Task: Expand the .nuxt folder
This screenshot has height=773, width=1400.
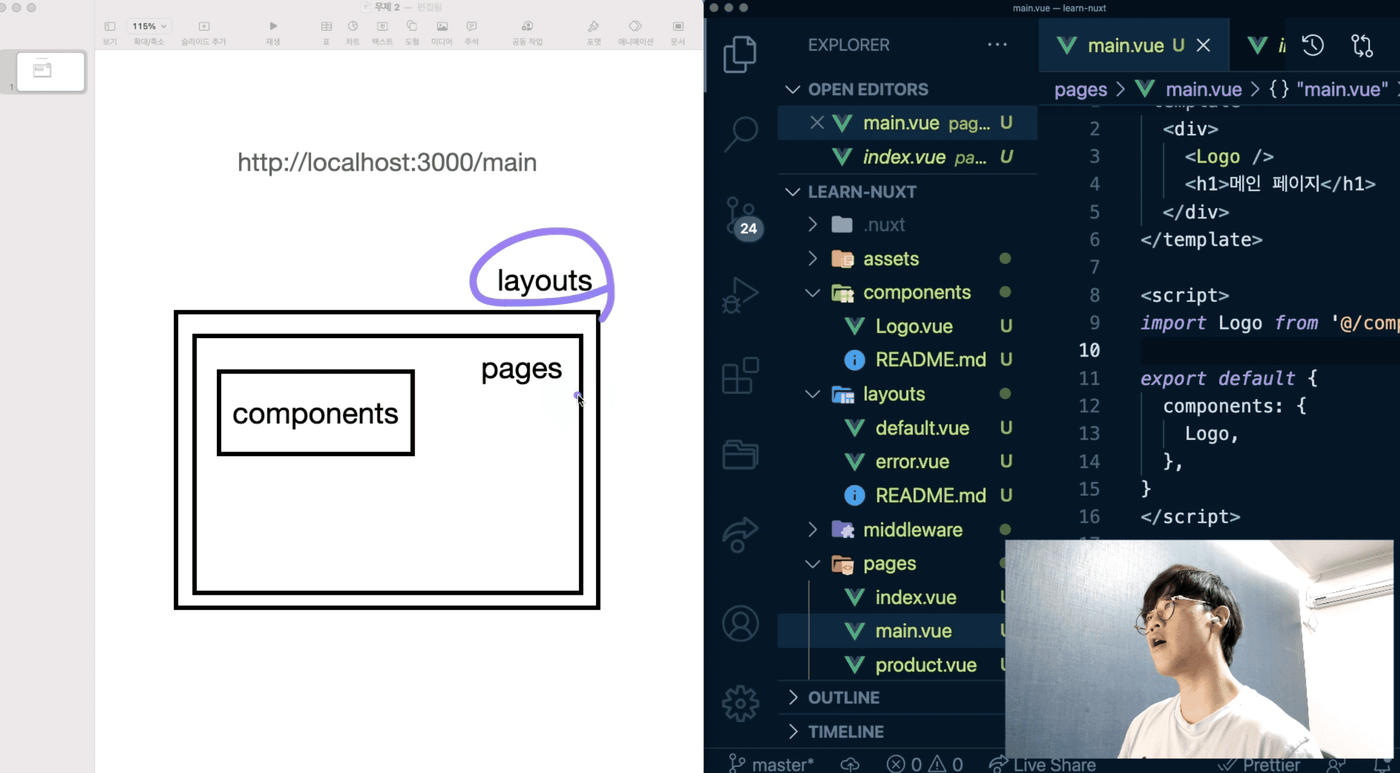Action: tap(813, 225)
